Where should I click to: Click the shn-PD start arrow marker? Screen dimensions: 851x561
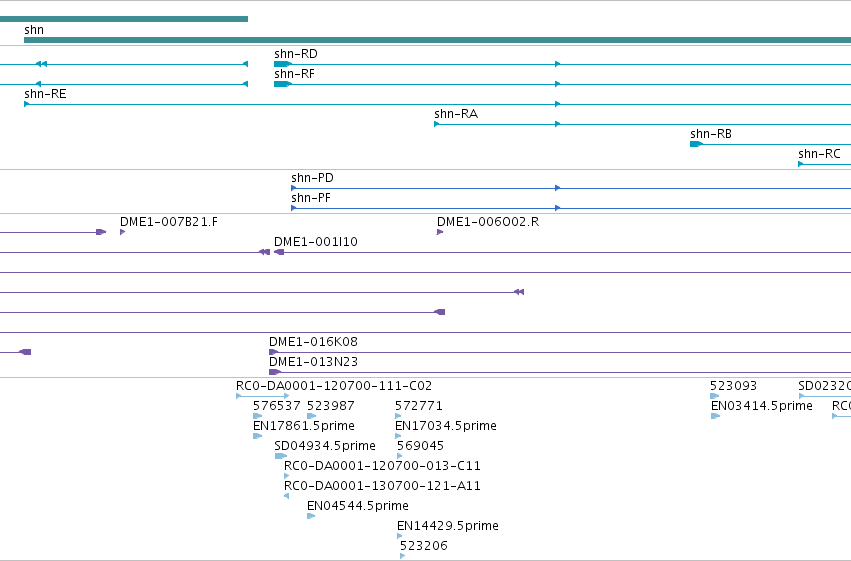tap(294, 188)
